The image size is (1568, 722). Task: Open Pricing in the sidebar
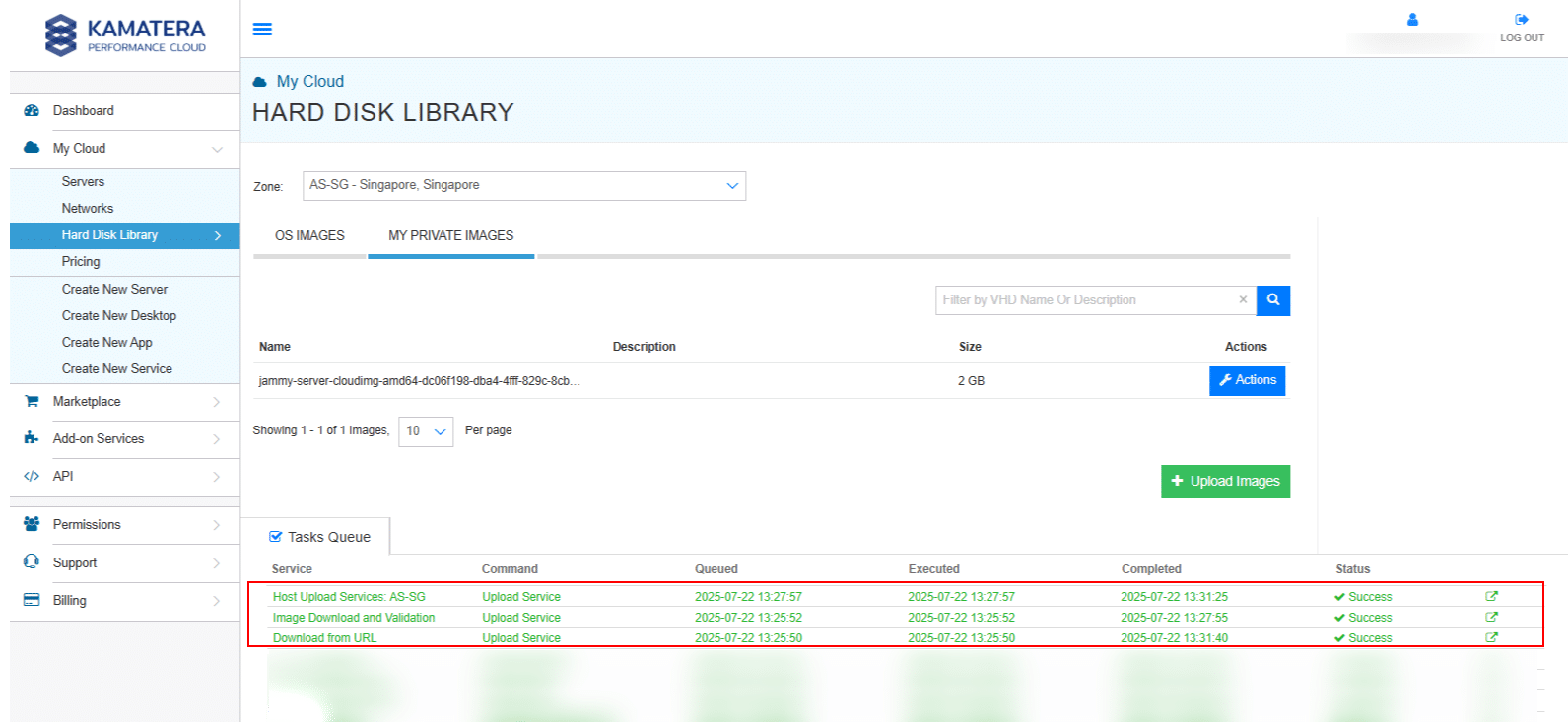(81, 262)
